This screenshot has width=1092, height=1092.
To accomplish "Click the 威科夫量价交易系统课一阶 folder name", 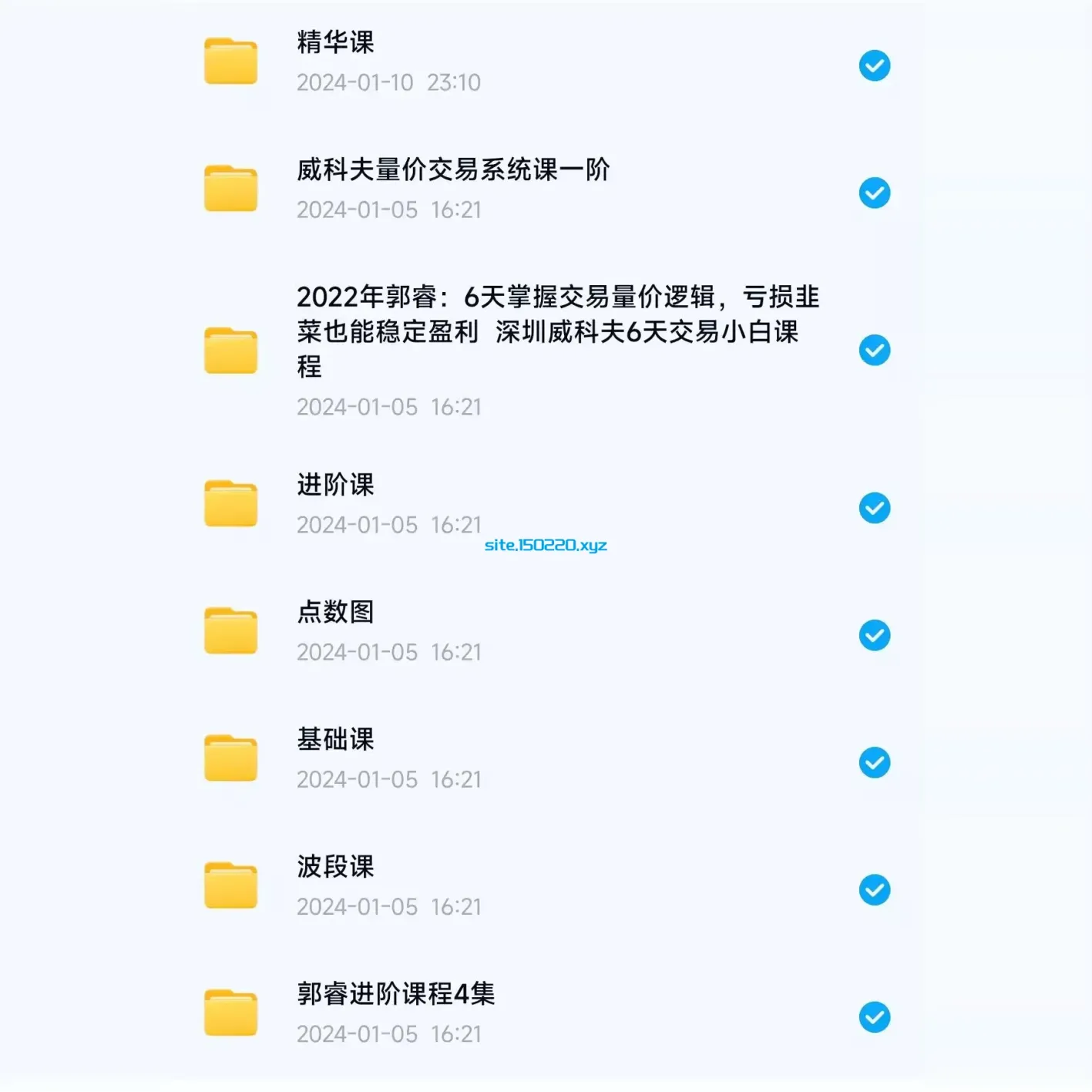I will [453, 170].
